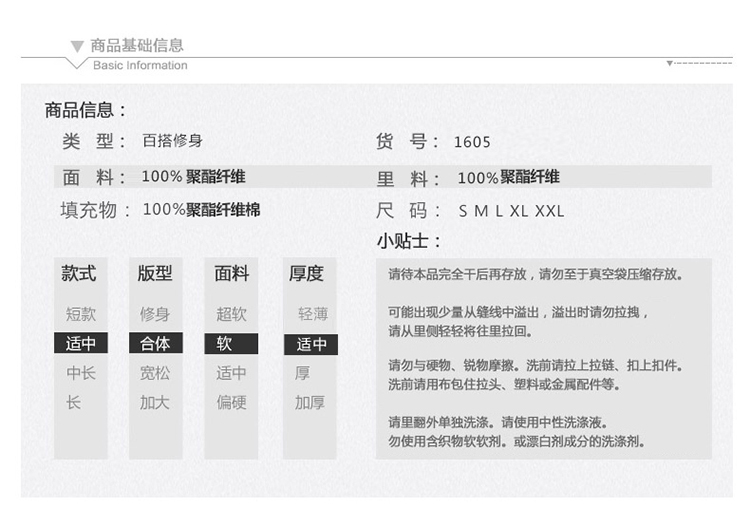Select 修身 in the 版型 column
This screenshot has width=750, height=526.
[x=155, y=314]
